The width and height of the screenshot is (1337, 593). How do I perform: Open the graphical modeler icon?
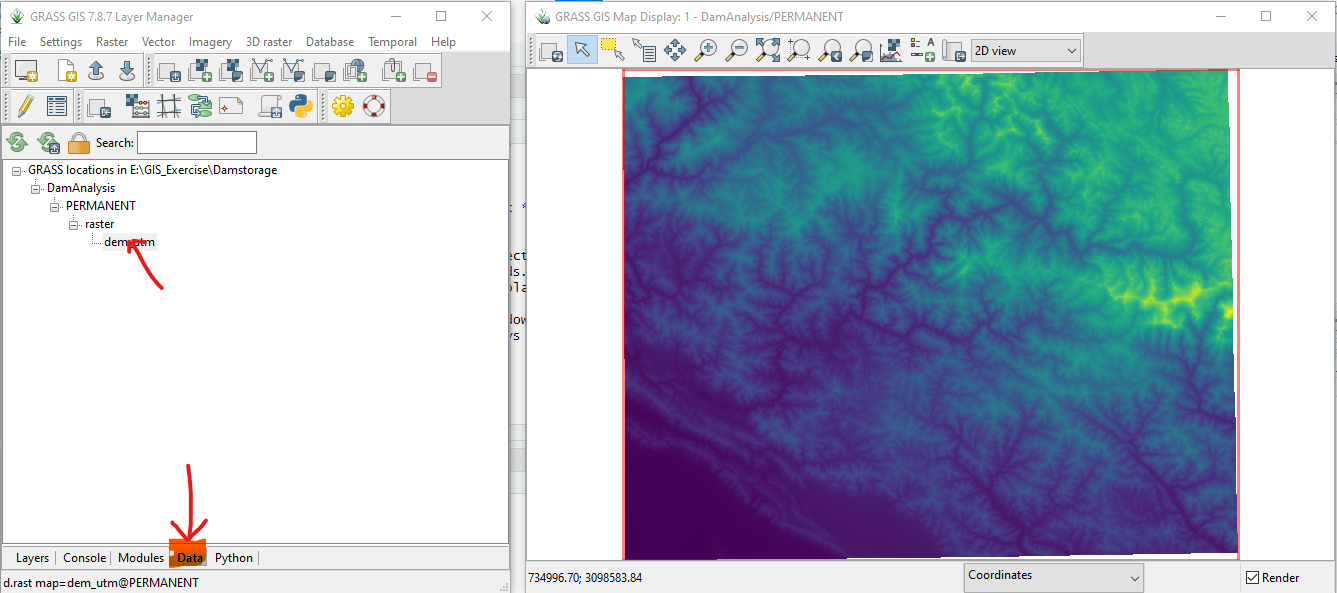(200, 105)
